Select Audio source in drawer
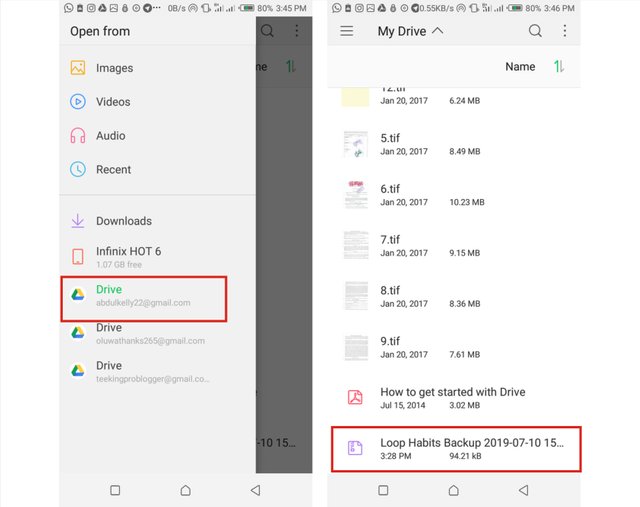 pos(158,136)
